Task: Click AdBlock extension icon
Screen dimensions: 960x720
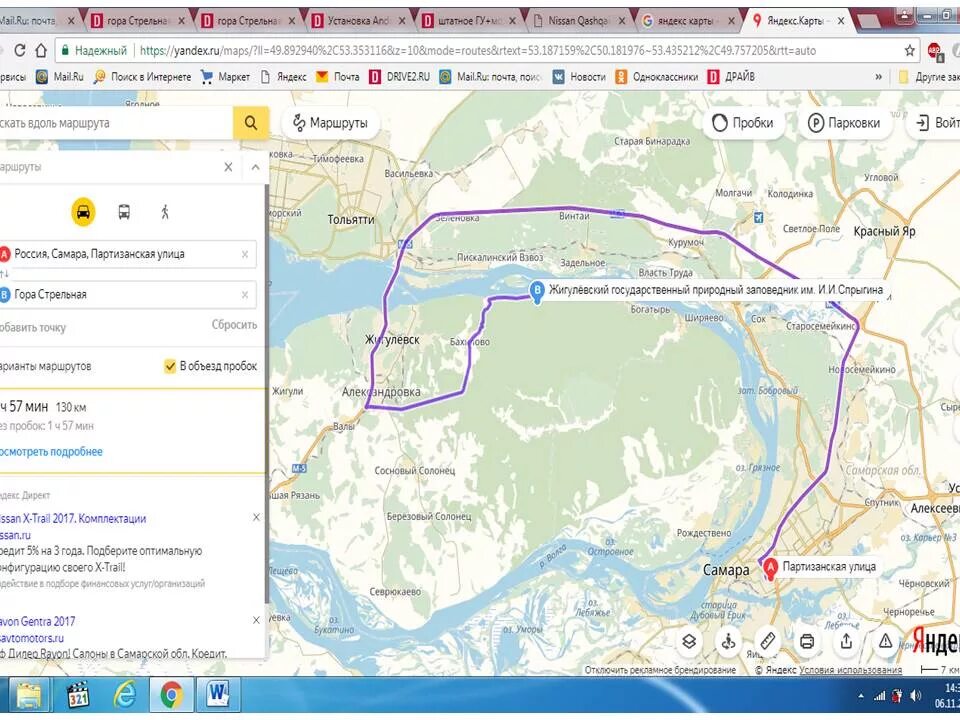Action: tap(934, 51)
